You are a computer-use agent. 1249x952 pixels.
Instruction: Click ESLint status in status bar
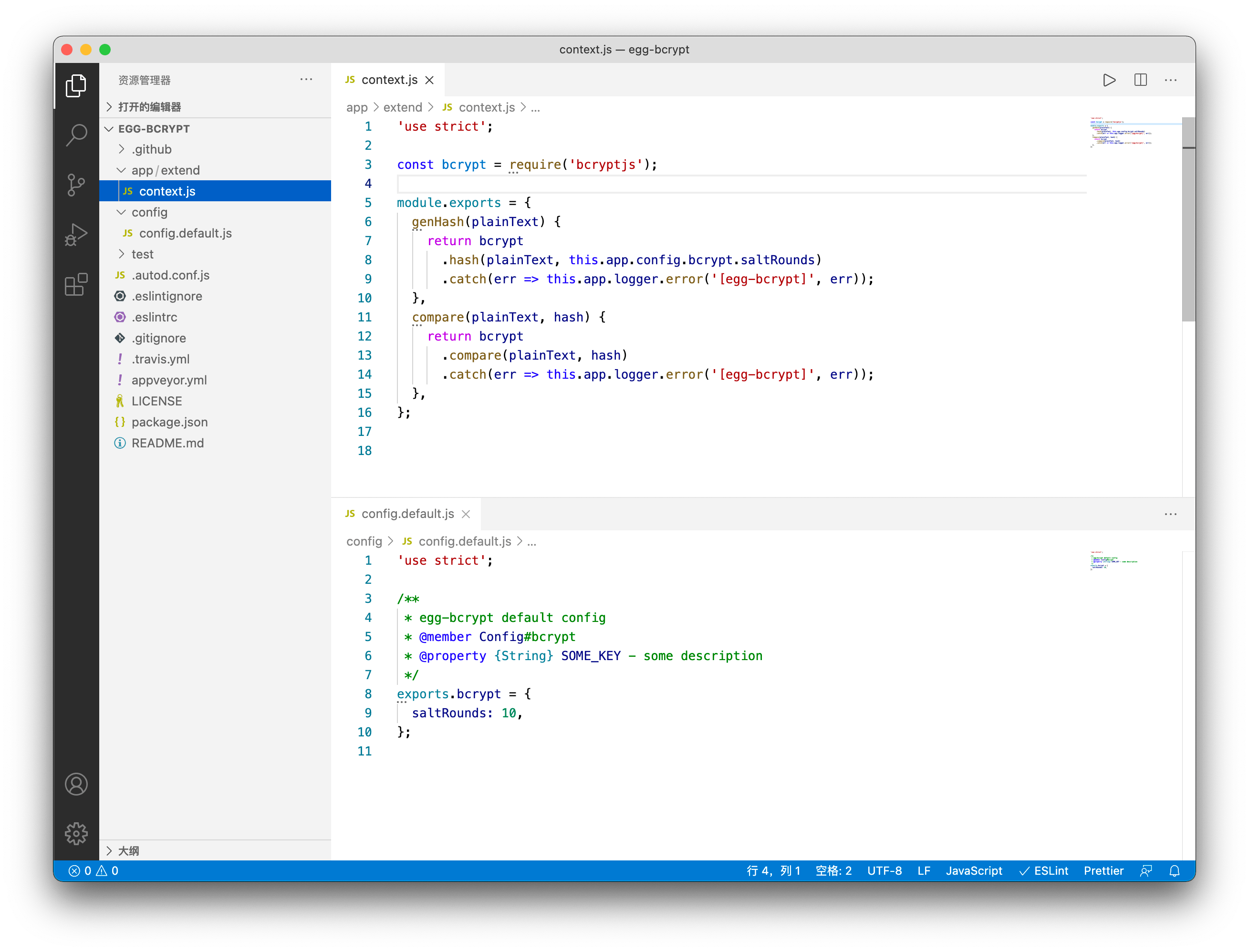pos(1044,871)
